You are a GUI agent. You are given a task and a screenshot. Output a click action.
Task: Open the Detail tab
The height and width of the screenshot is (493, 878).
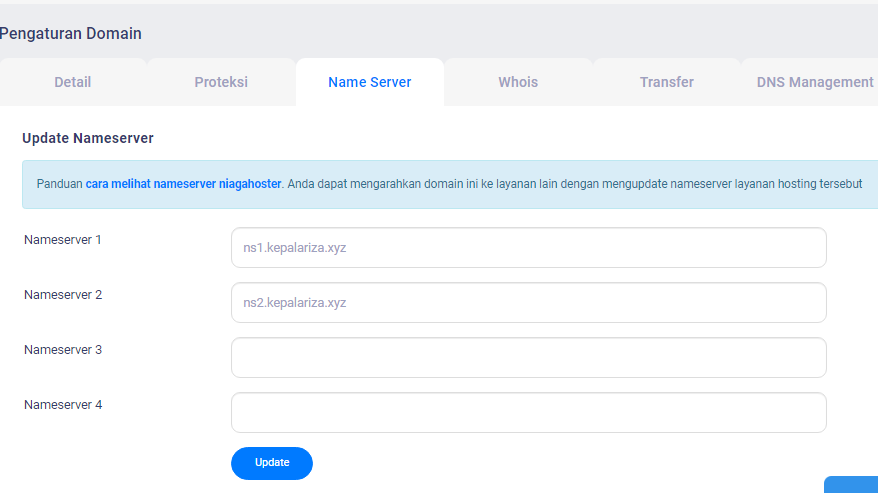[72, 82]
